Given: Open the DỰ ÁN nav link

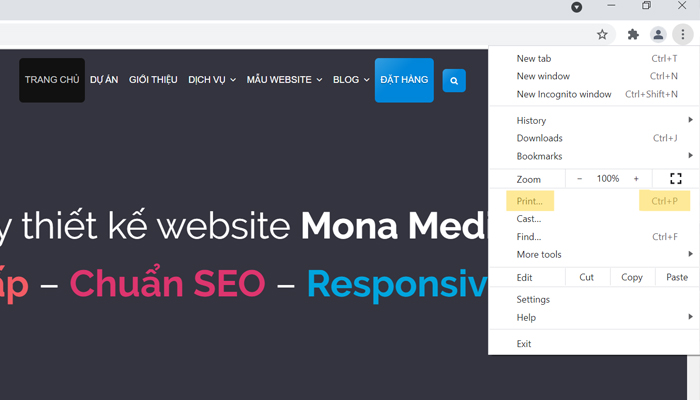Looking at the screenshot, I should (x=104, y=80).
